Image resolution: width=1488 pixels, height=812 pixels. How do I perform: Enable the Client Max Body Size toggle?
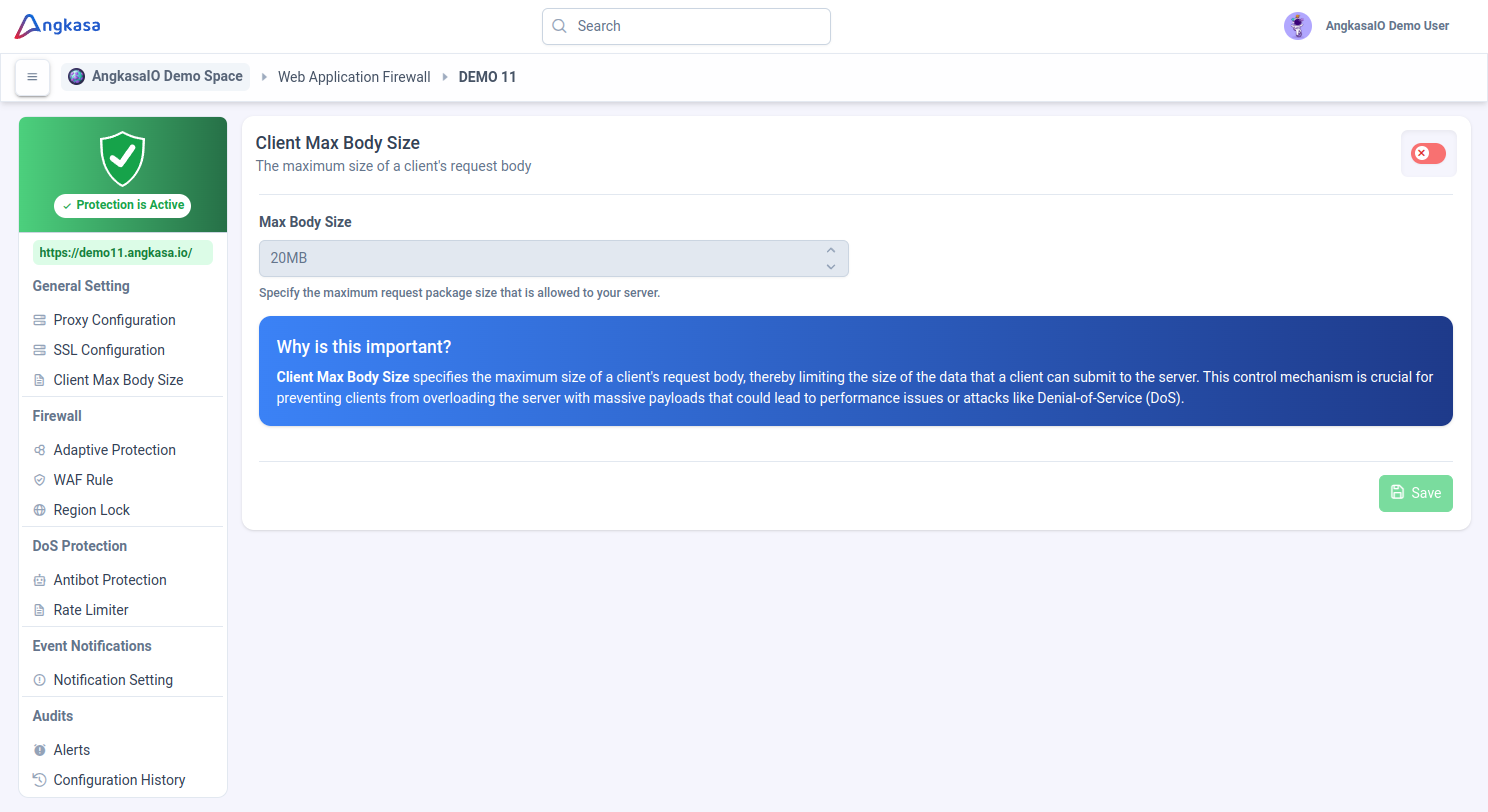pos(1428,153)
